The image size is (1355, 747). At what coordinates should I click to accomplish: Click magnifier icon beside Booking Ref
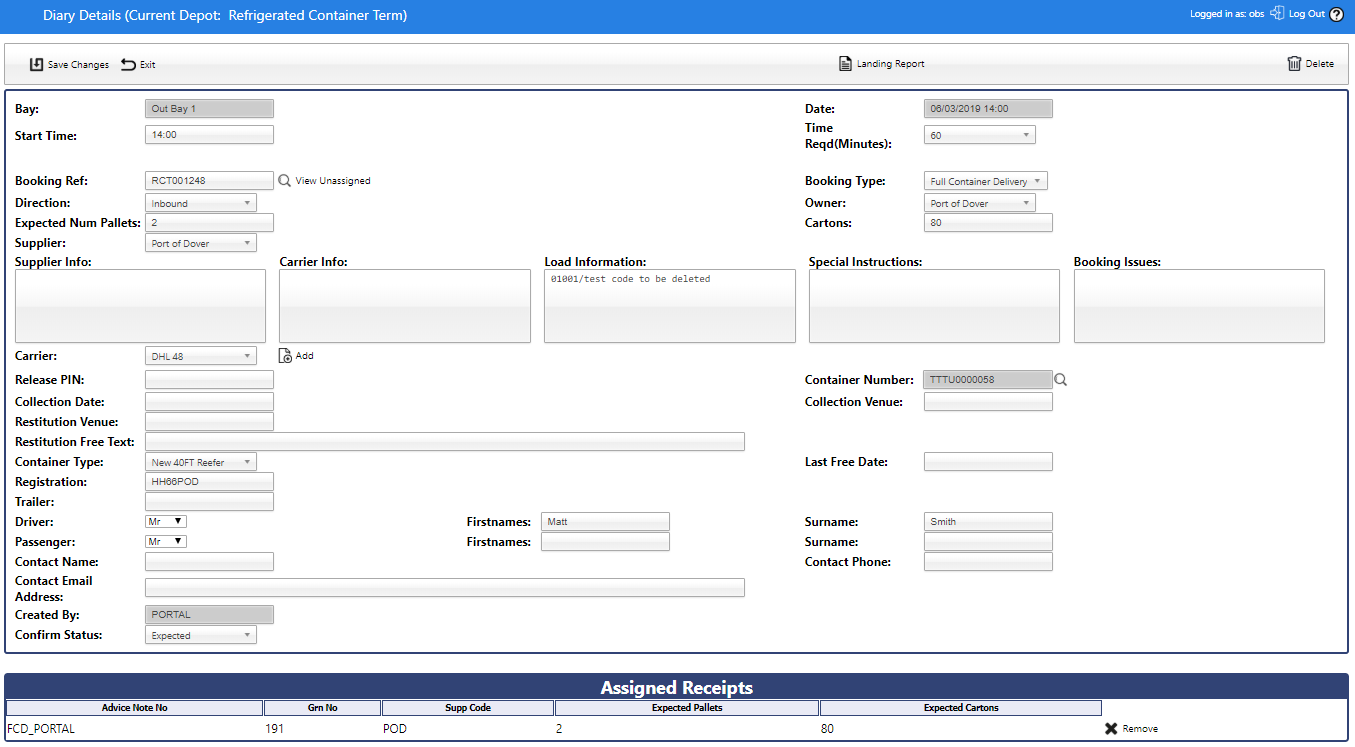coord(284,181)
